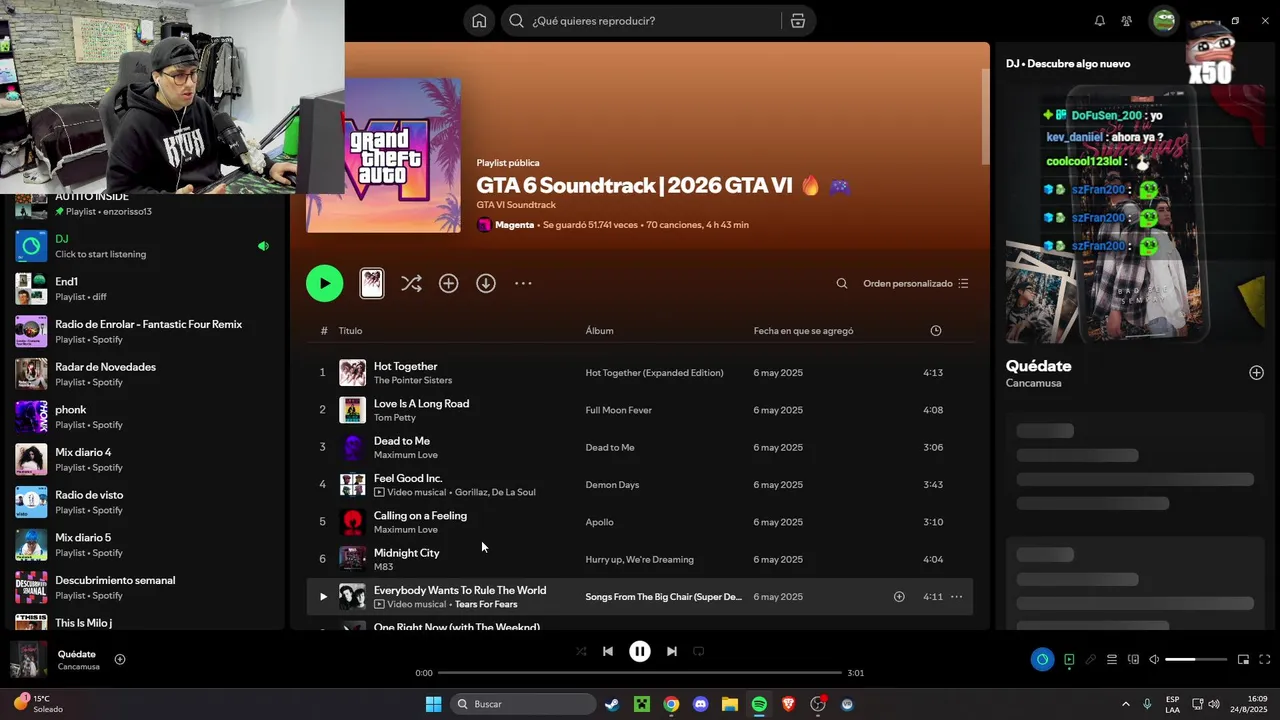Open the Demon Days album link
The width and height of the screenshot is (1280, 720).
coord(612,485)
